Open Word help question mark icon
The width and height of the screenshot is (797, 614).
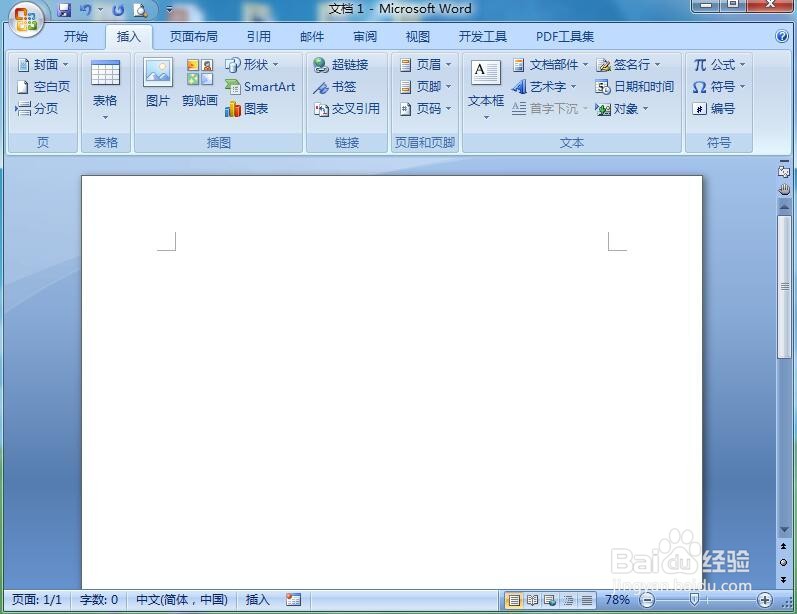tap(782, 36)
